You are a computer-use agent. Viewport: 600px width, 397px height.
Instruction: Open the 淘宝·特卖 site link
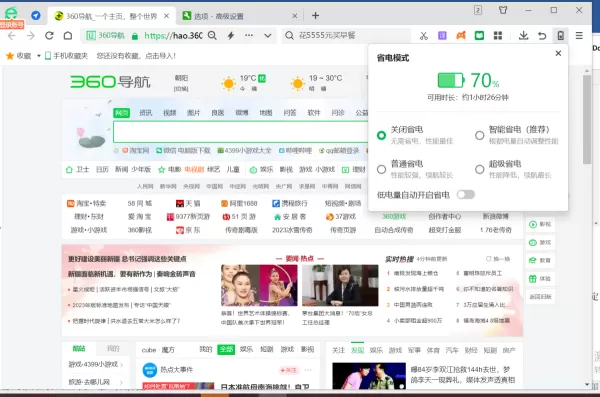[x=86, y=203]
